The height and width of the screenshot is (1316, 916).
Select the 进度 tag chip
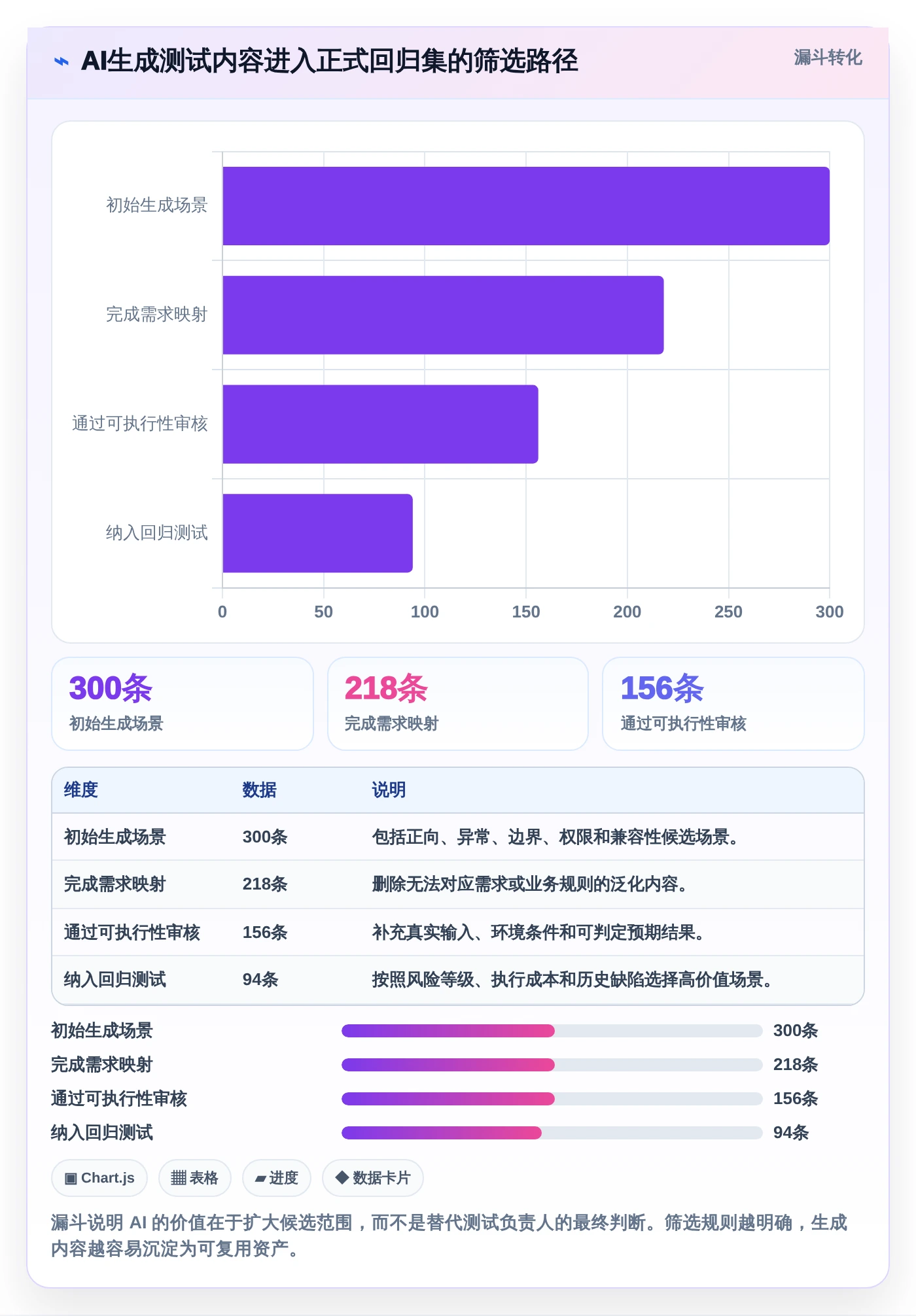coord(277,1178)
